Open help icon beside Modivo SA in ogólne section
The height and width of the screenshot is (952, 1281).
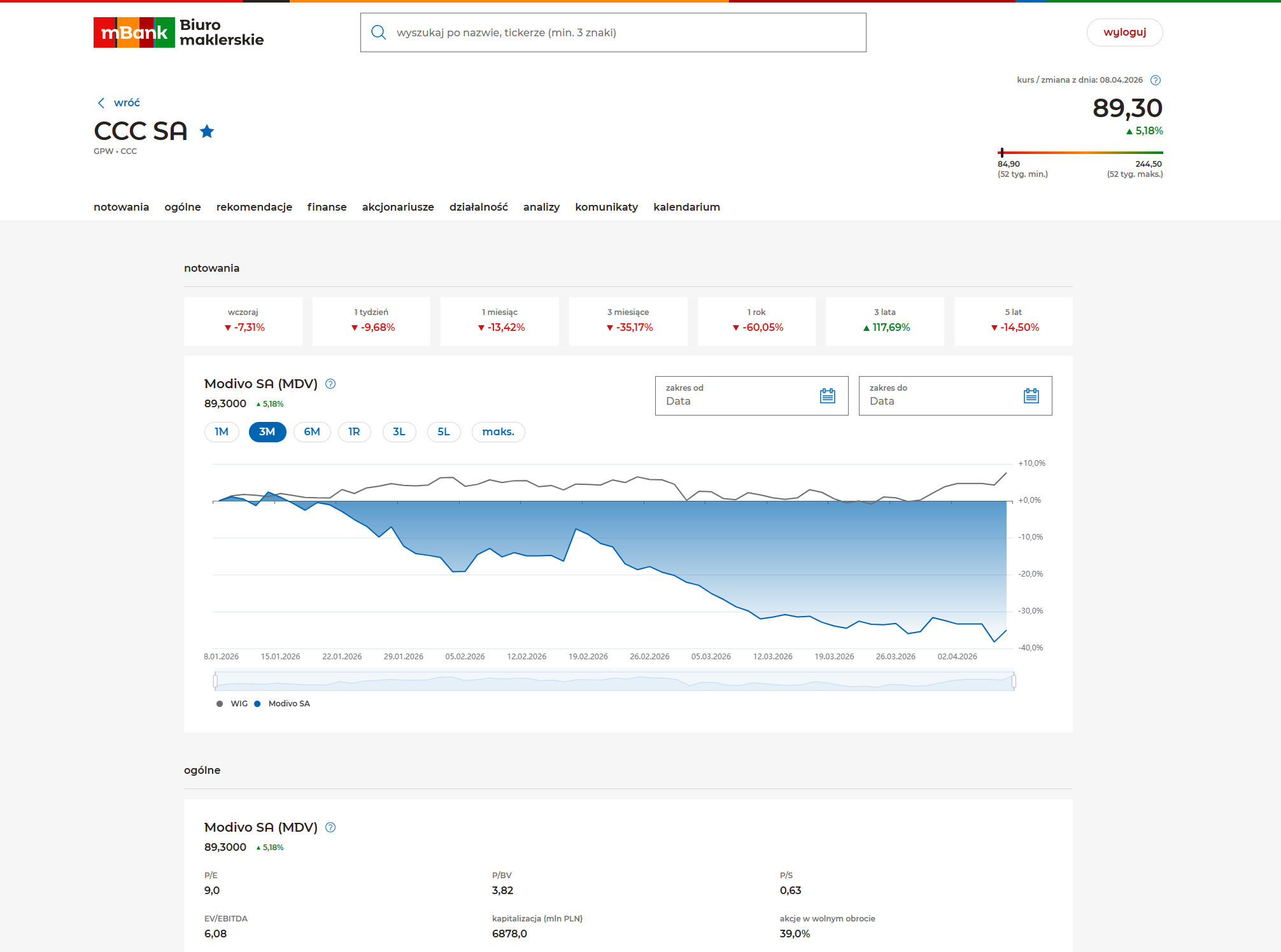(330, 827)
